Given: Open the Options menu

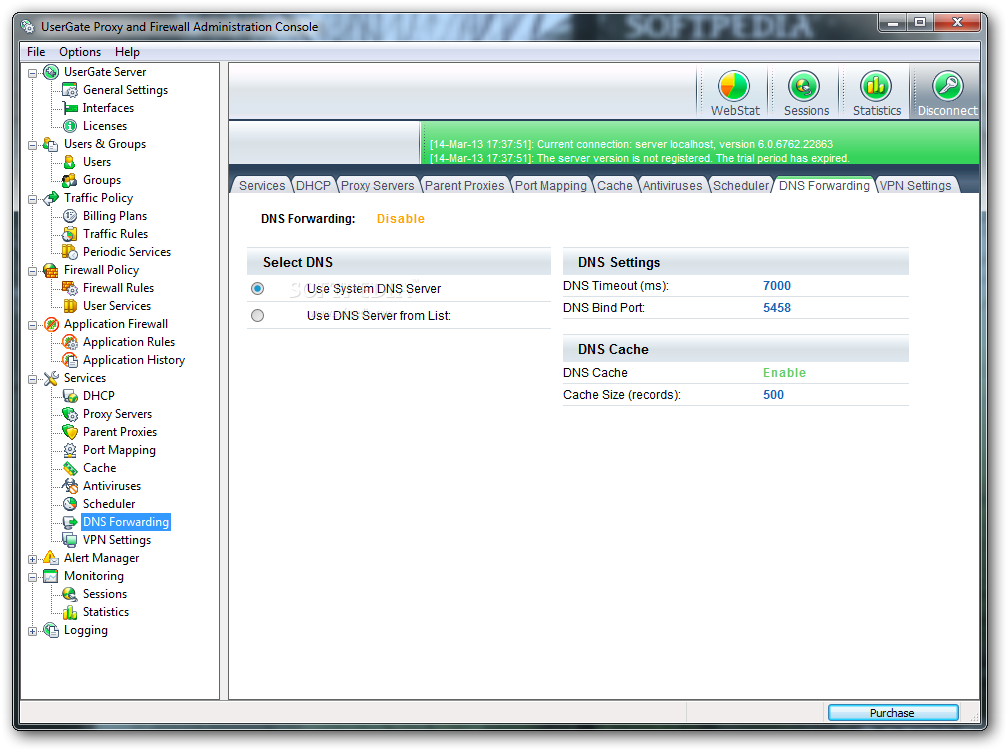Looking at the screenshot, I should pos(80,52).
